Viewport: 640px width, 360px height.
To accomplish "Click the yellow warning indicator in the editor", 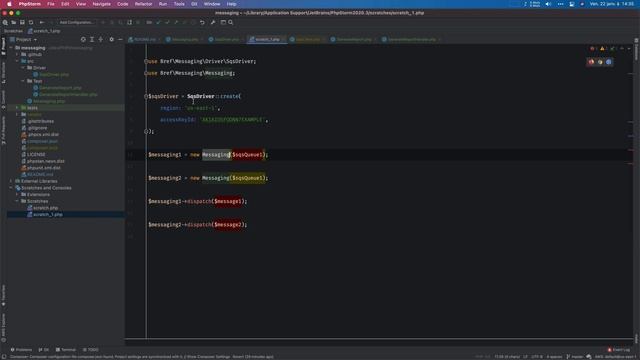I will point(602,49).
